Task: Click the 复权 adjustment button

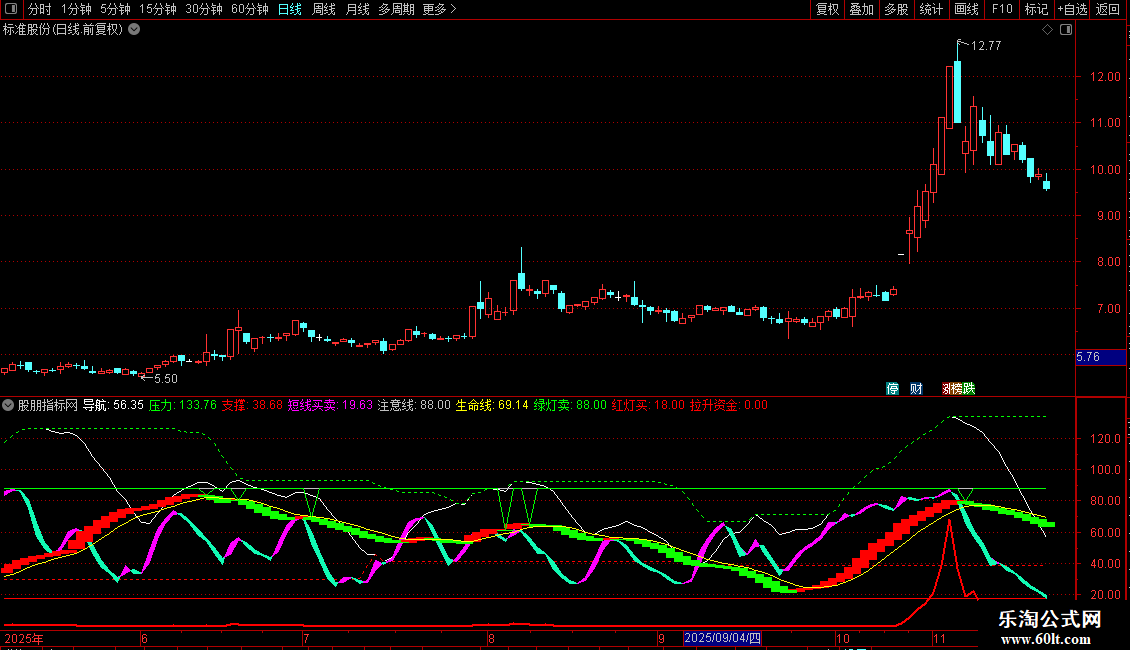Action: tap(827, 9)
